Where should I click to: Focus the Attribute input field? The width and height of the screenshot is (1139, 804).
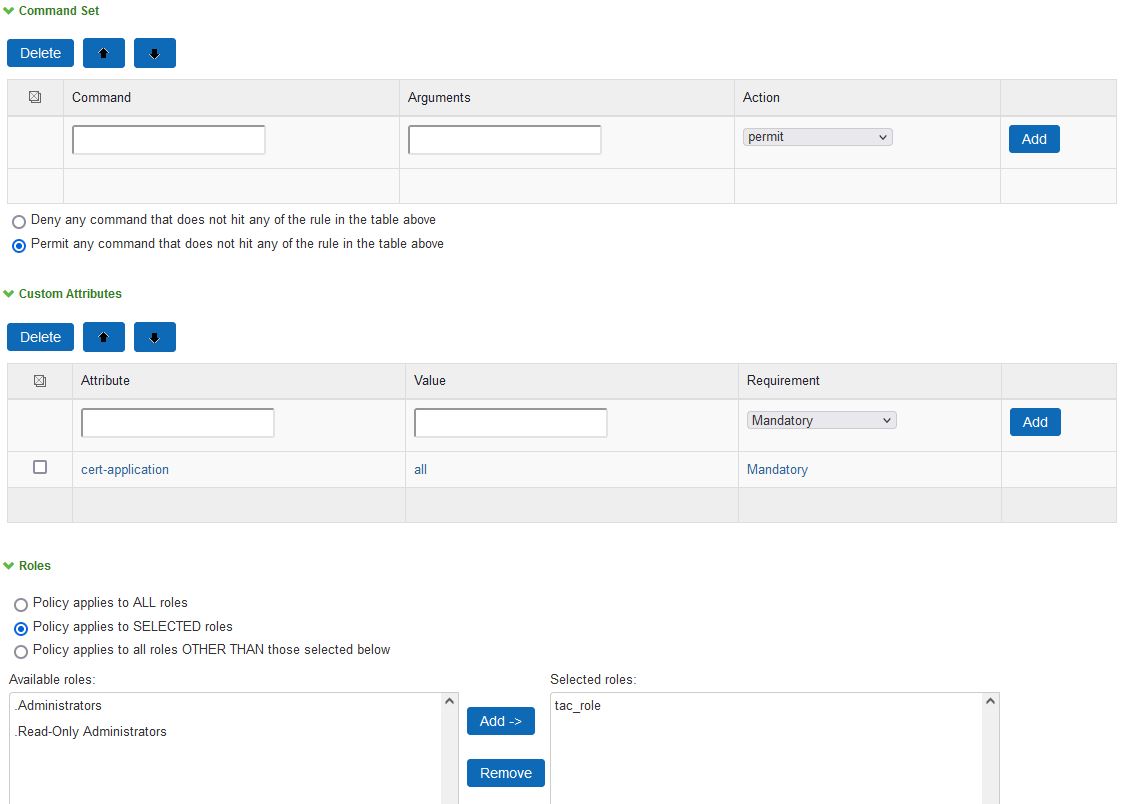point(178,423)
